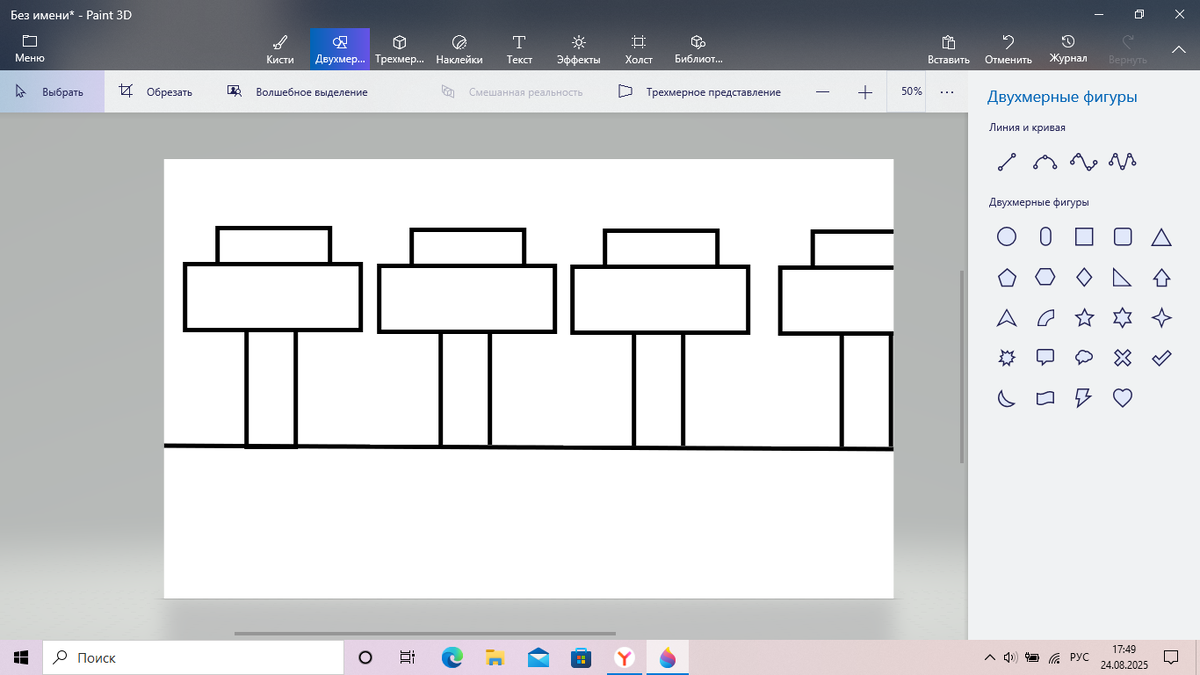Choose the Выбрать (Select) tool
The image size is (1200, 675).
click(x=50, y=91)
